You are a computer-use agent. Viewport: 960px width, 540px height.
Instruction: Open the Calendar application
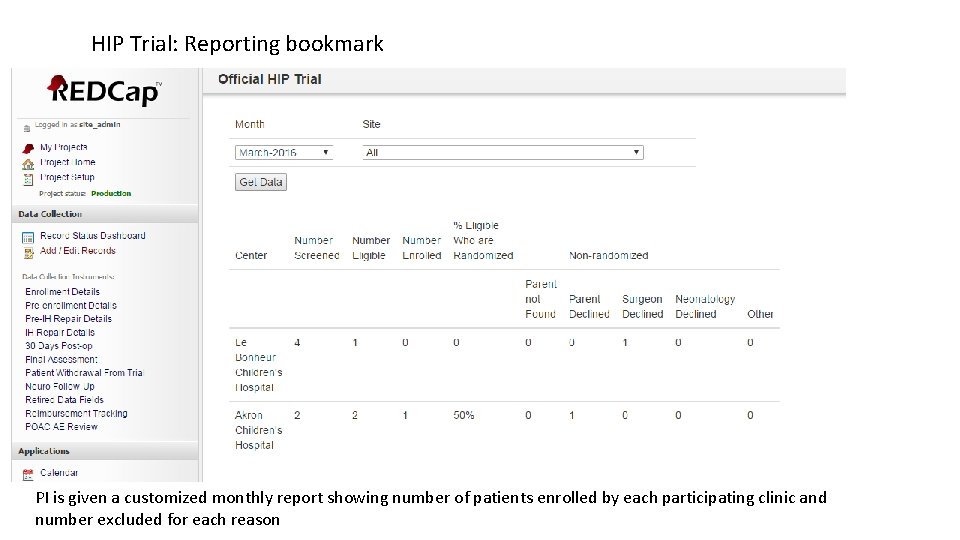(x=59, y=473)
